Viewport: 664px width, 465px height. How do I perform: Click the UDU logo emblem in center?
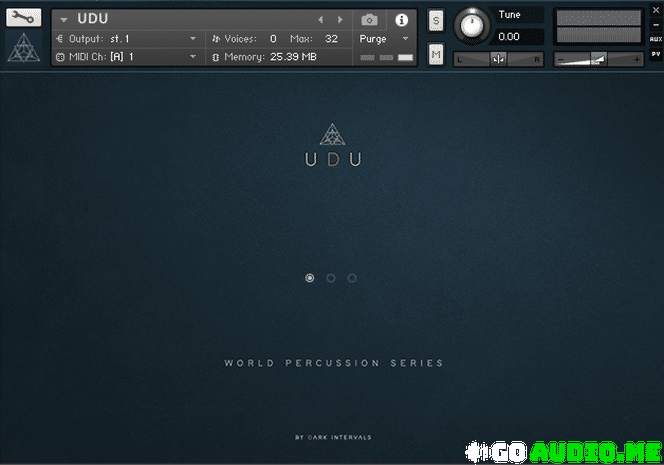point(332,134)
